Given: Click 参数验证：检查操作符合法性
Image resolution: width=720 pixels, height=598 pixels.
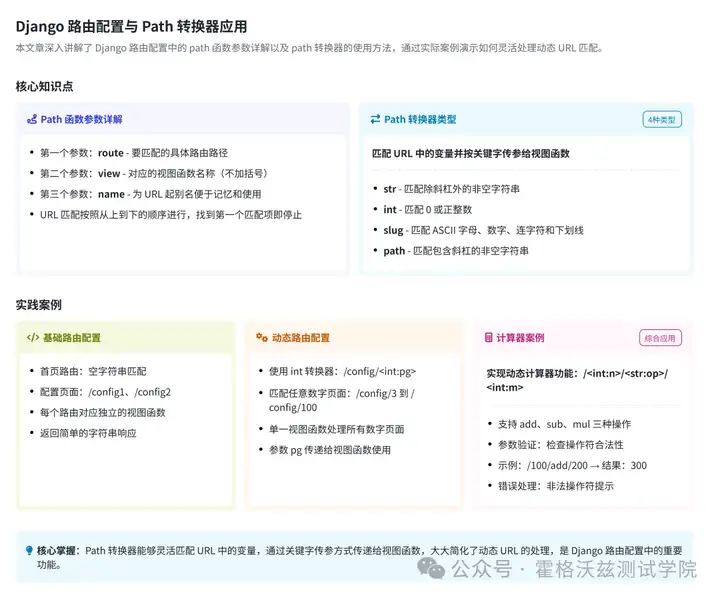Looking at the screenshot, I should 561,445.
